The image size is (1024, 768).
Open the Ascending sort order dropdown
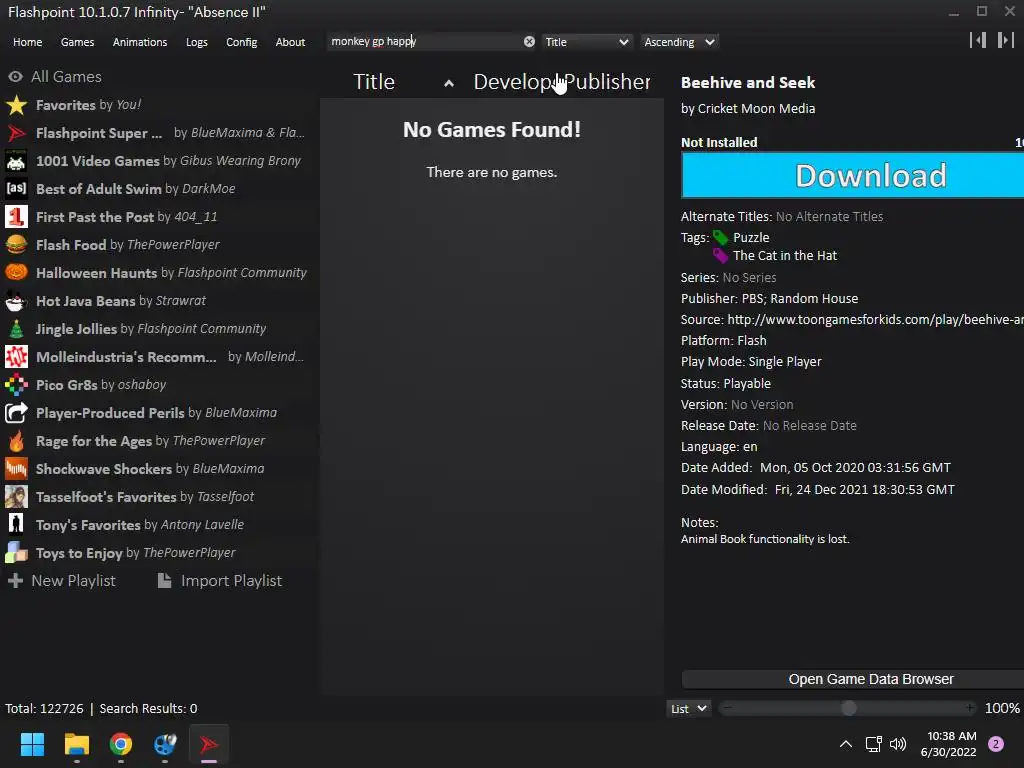point(679,42)
